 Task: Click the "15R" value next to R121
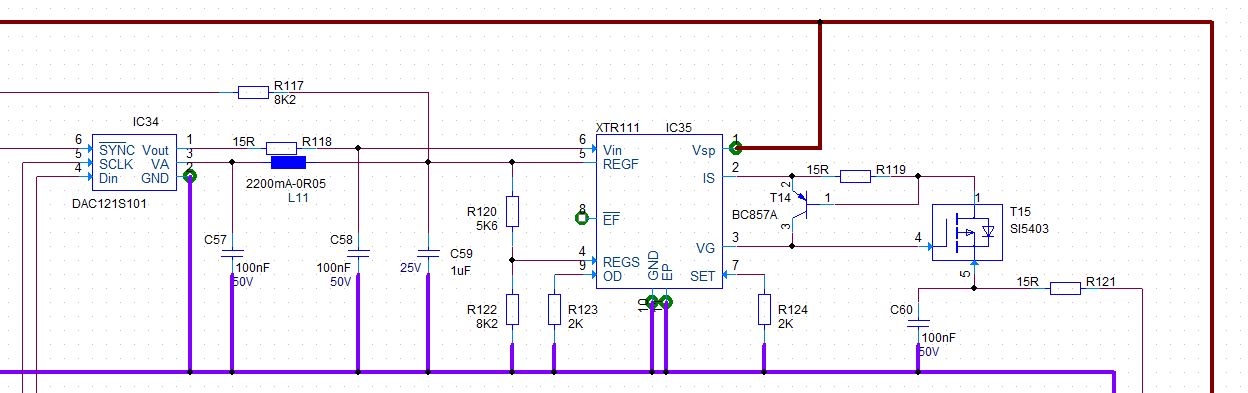point(1027,282)
